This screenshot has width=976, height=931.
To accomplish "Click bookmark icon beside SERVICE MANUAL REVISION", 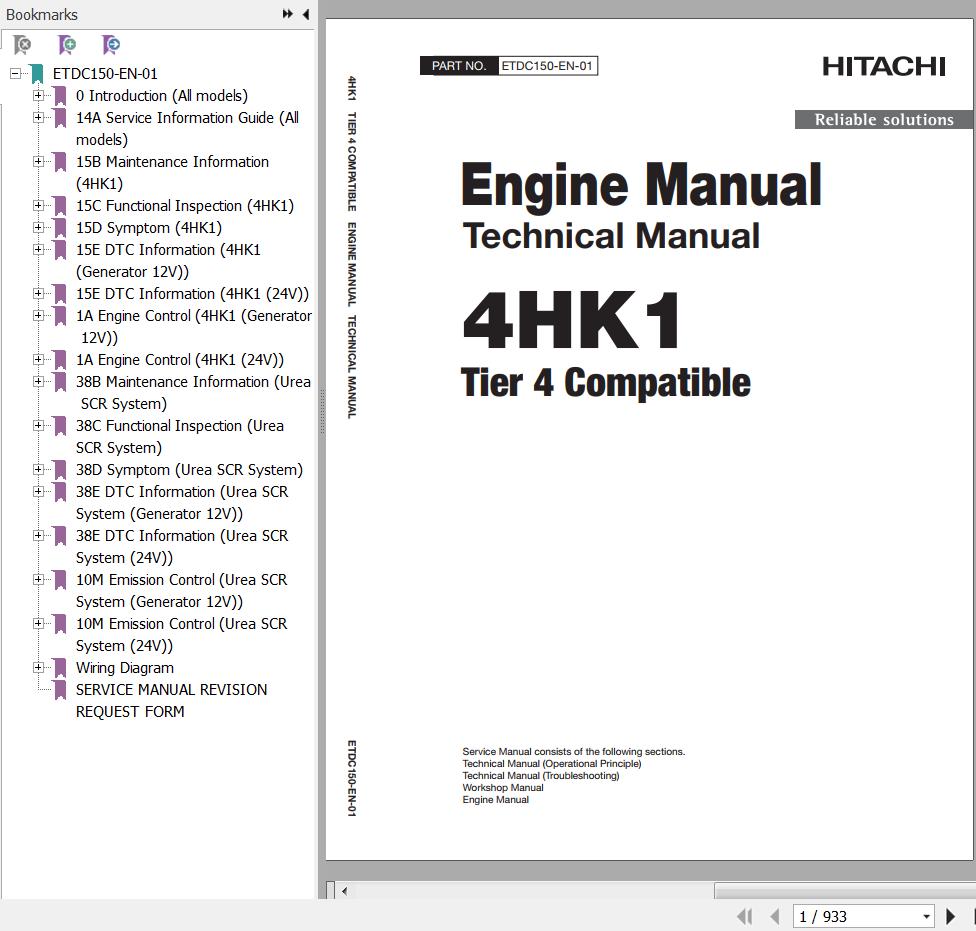I will tap(60, 690).
